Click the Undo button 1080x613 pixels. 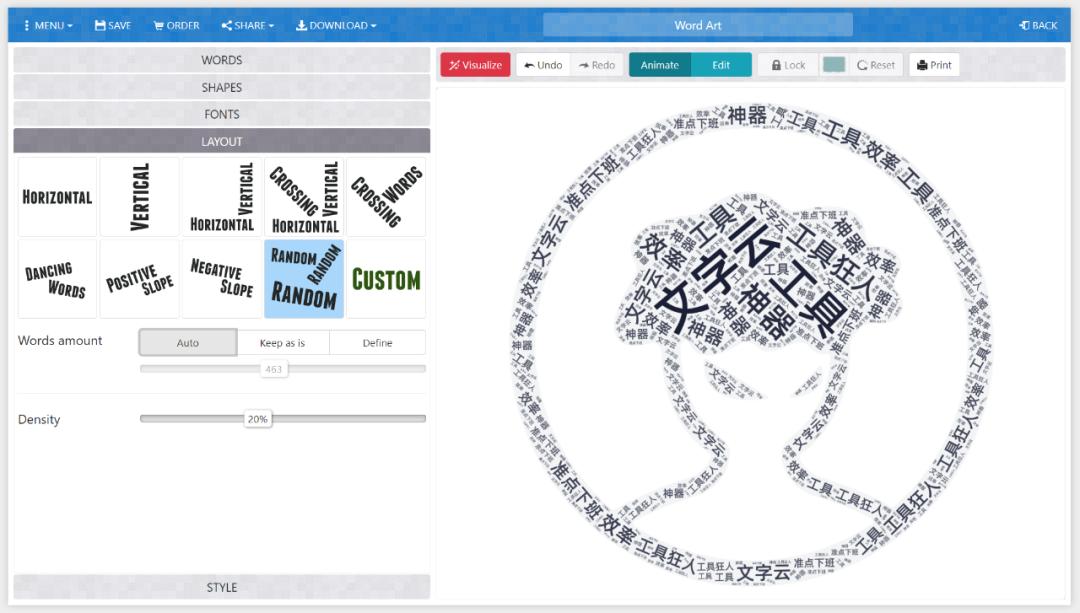543,65
